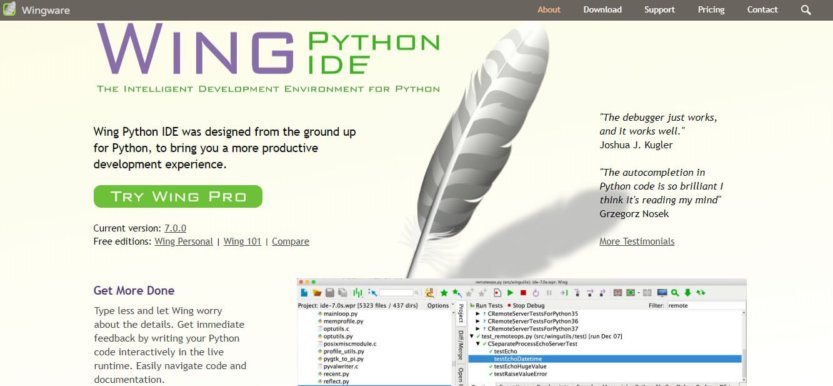Click the New File icon in Wing toolbar
833x386 pixels.
(304, 293)
